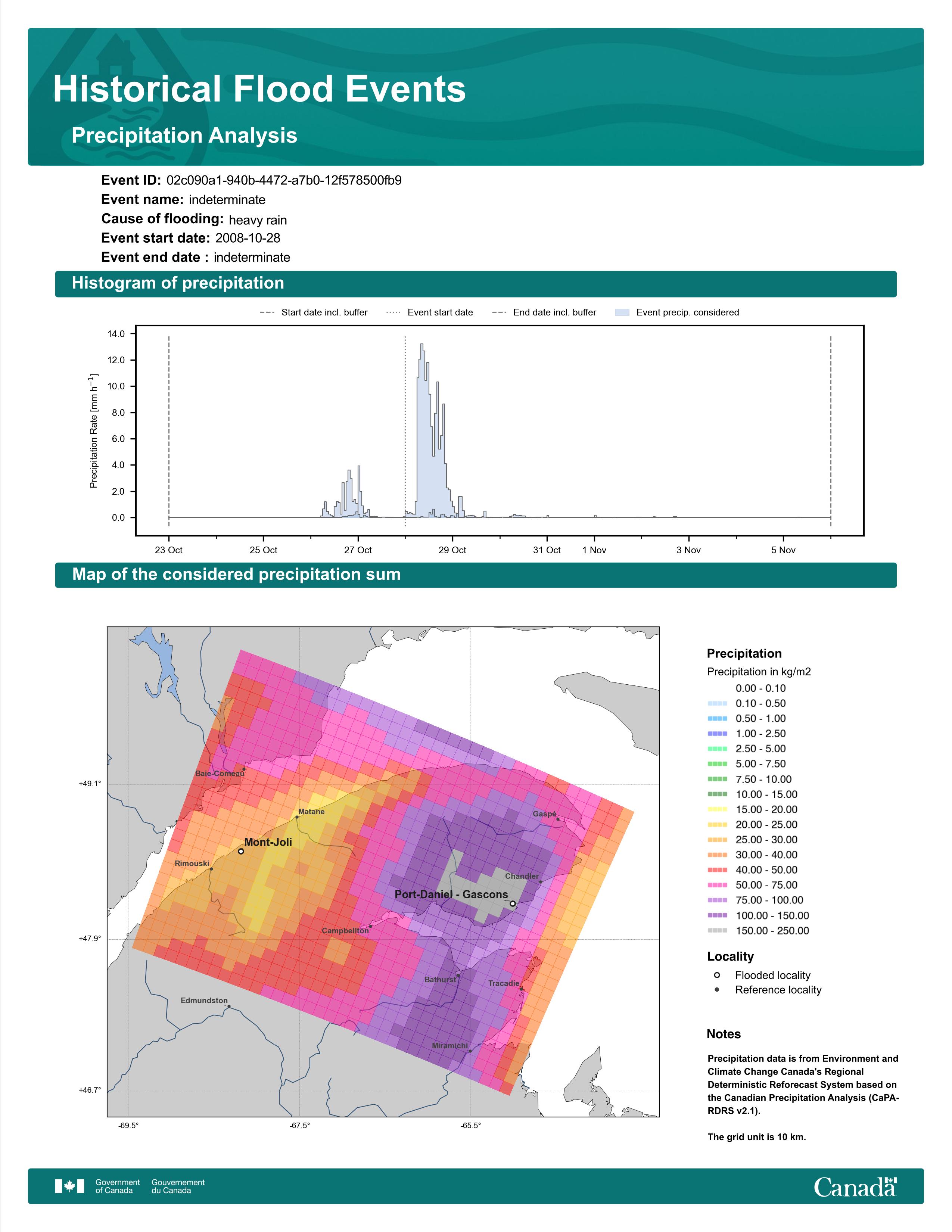Click the Rimouski map label

[x=192, y=864]
